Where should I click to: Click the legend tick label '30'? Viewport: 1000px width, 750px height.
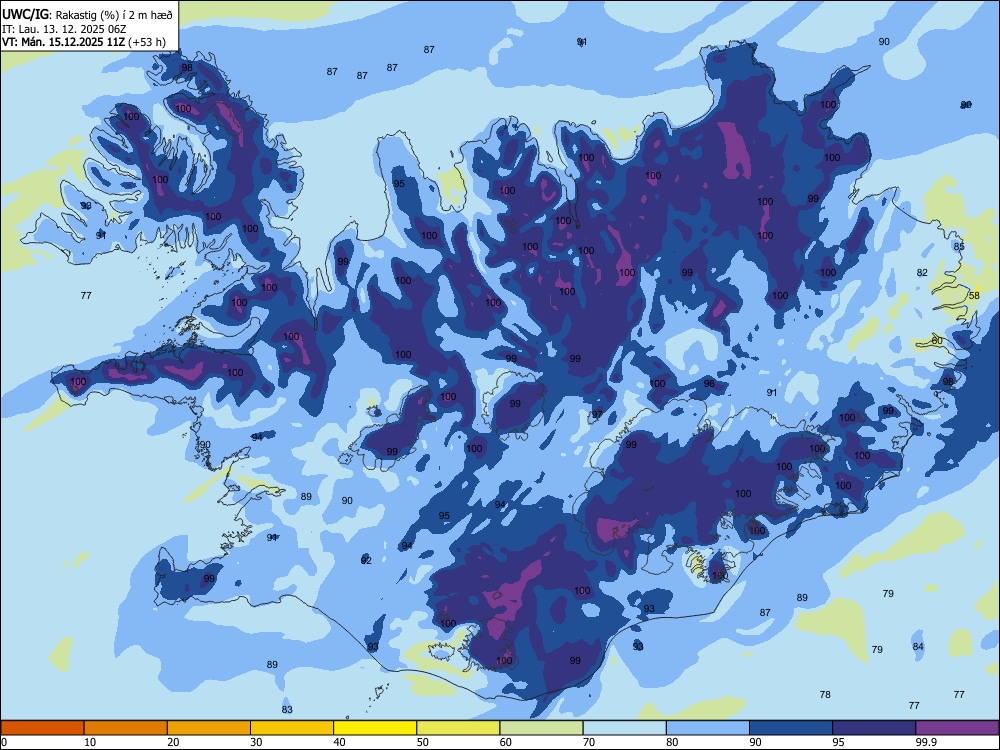coord(256,742)
